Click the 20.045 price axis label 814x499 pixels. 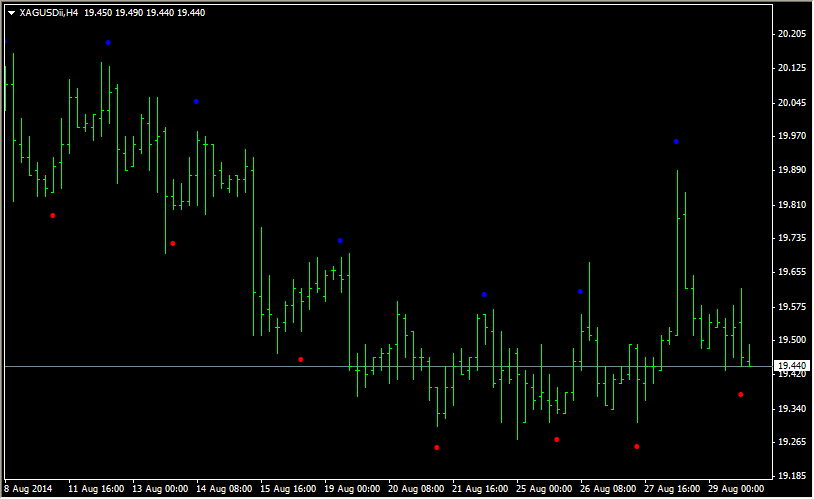pyautogui.click(x=792, y=103)
